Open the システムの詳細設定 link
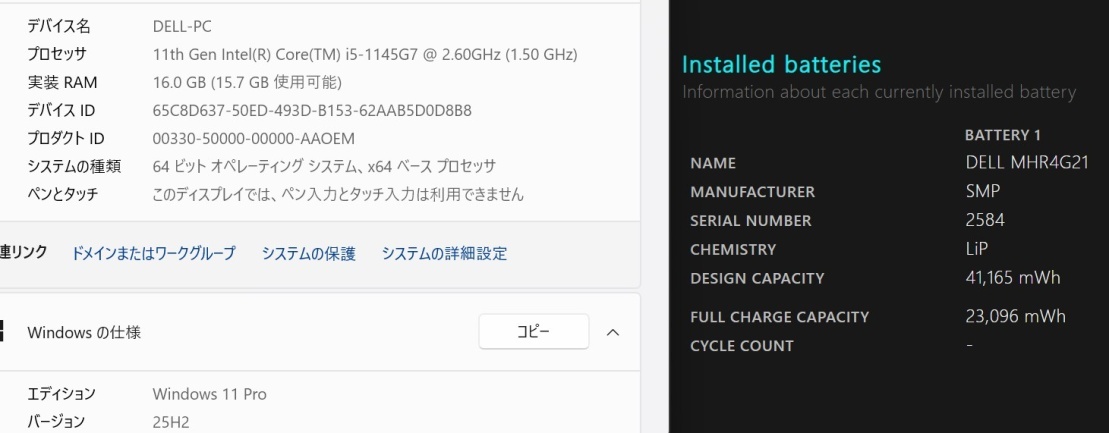The height and width of the screenshot is (433, 1109). tap(444, 253)
